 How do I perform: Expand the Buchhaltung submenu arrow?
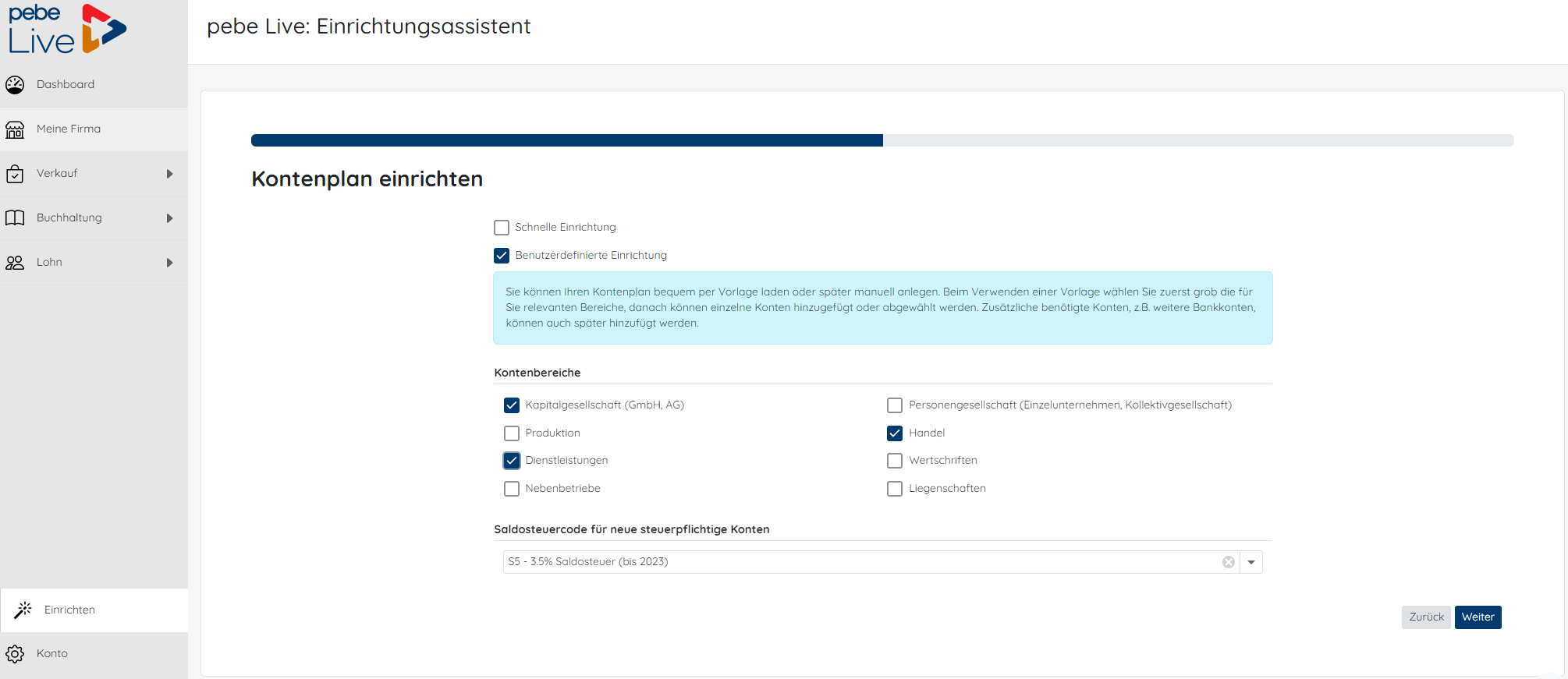click(169, 218)
